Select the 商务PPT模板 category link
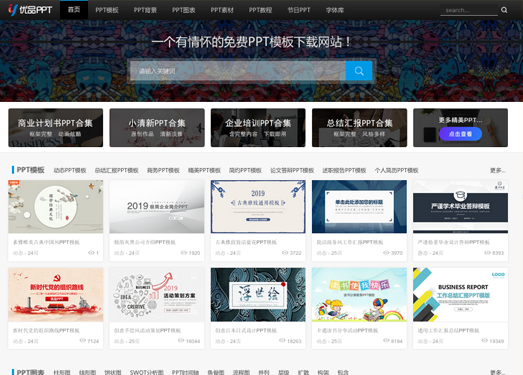Screen dimensions: 523x375 pyautogui.click(x=163, y=170)
